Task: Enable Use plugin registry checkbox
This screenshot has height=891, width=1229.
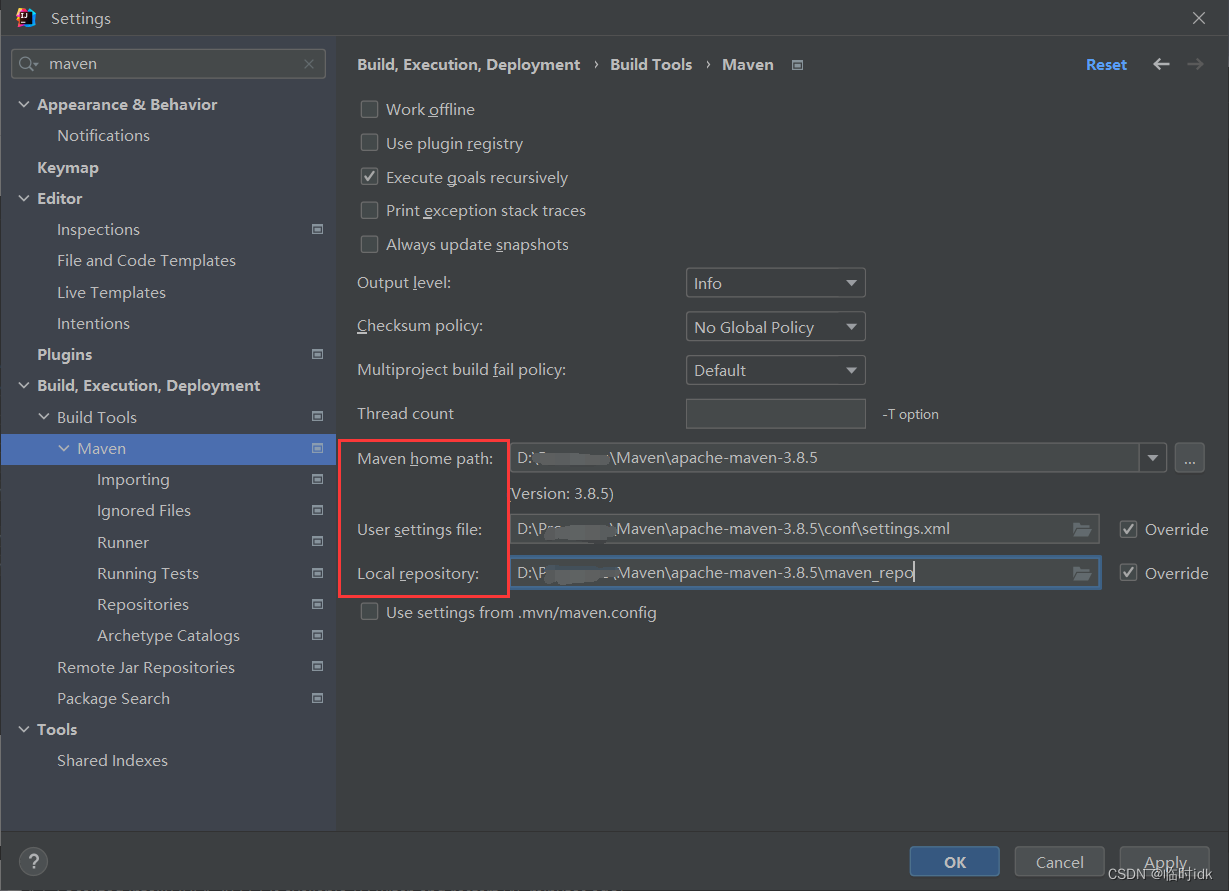Action: click(369, 143)
